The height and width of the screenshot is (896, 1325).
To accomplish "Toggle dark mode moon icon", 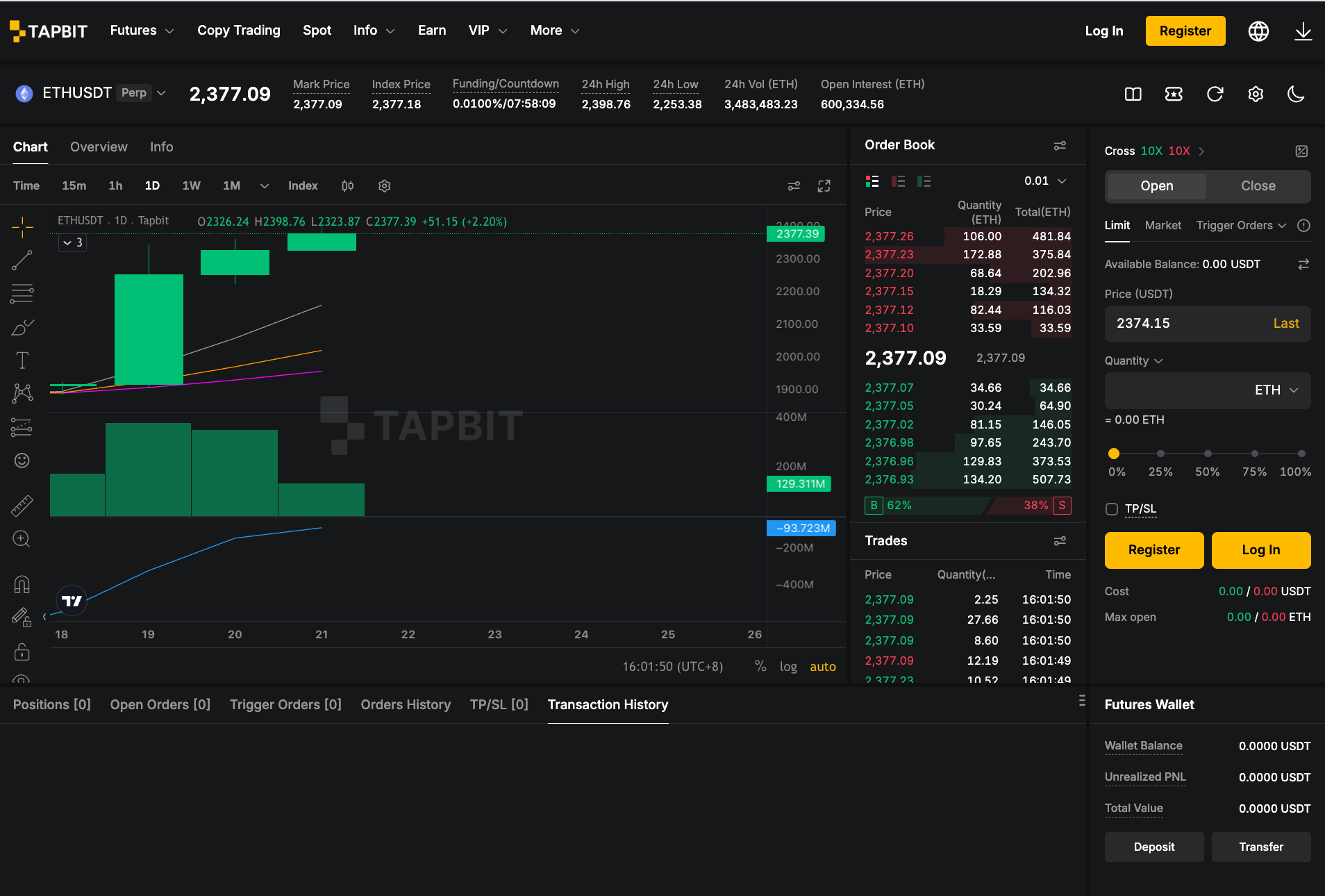I will coord(1296,94).
